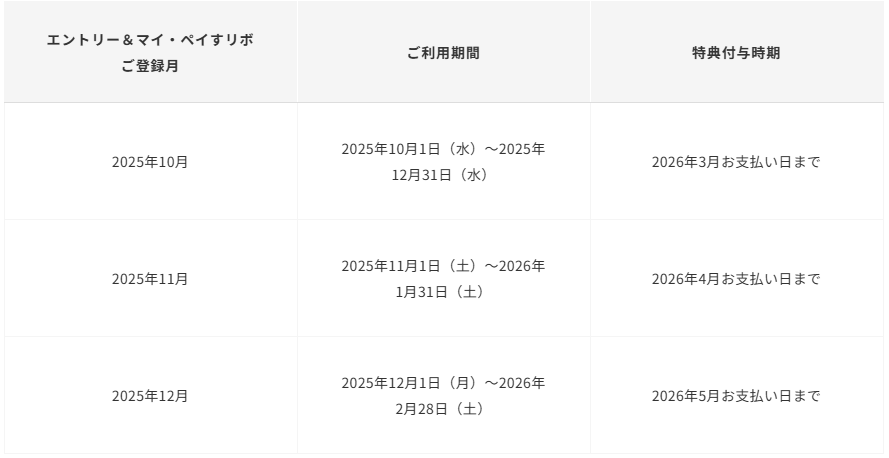Click the 特典付与時期 column header
The height and width of the screenshot is (458, 889).
coord(736,53)
